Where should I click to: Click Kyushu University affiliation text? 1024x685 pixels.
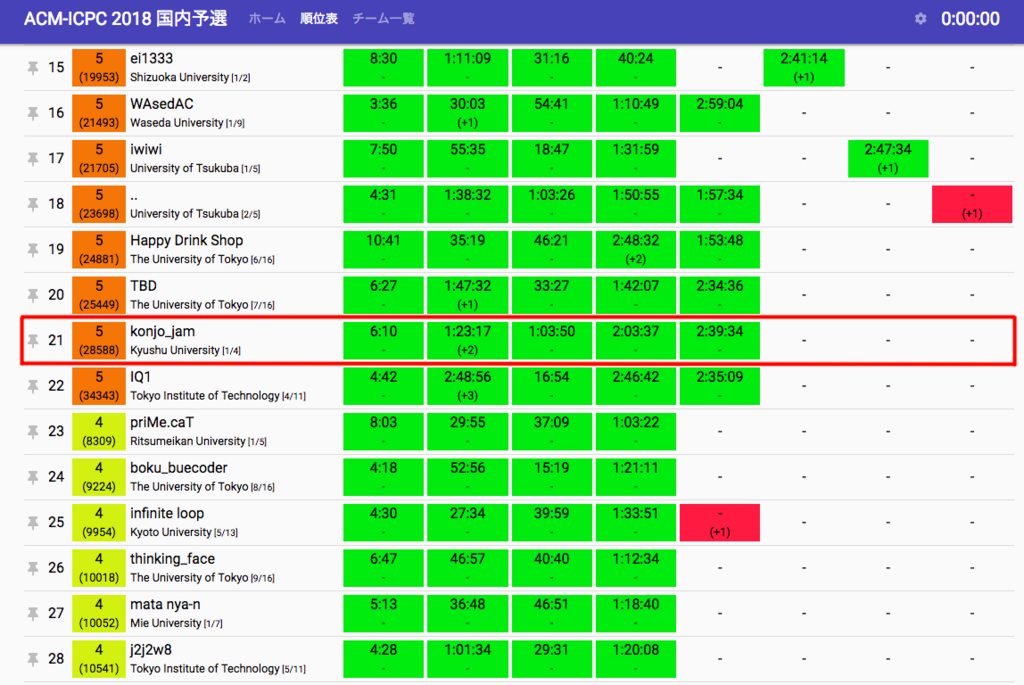pos(174,350)
